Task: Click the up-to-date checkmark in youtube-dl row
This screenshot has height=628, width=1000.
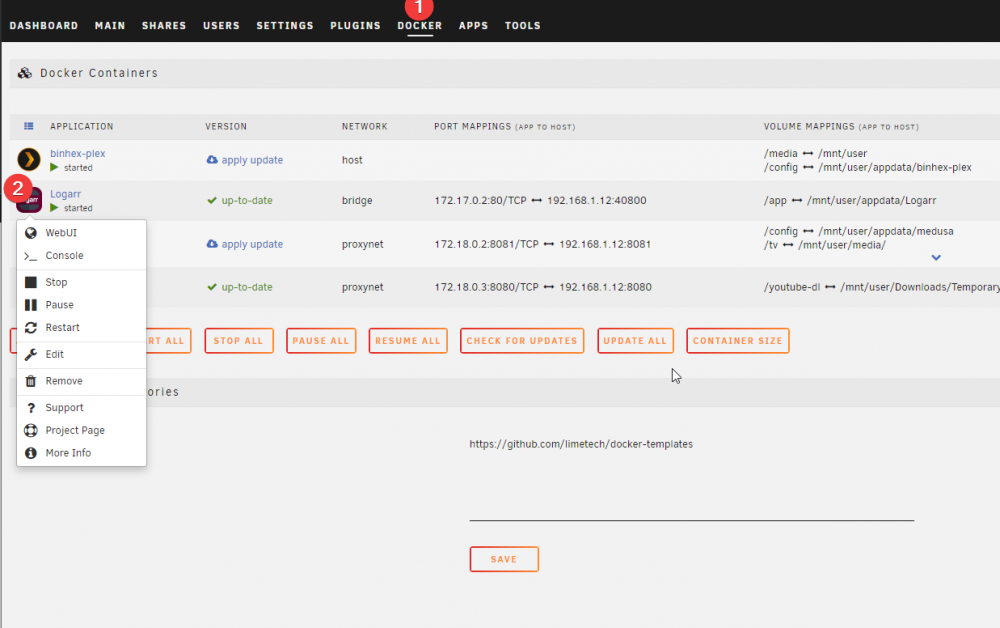Action: (212, 287)
